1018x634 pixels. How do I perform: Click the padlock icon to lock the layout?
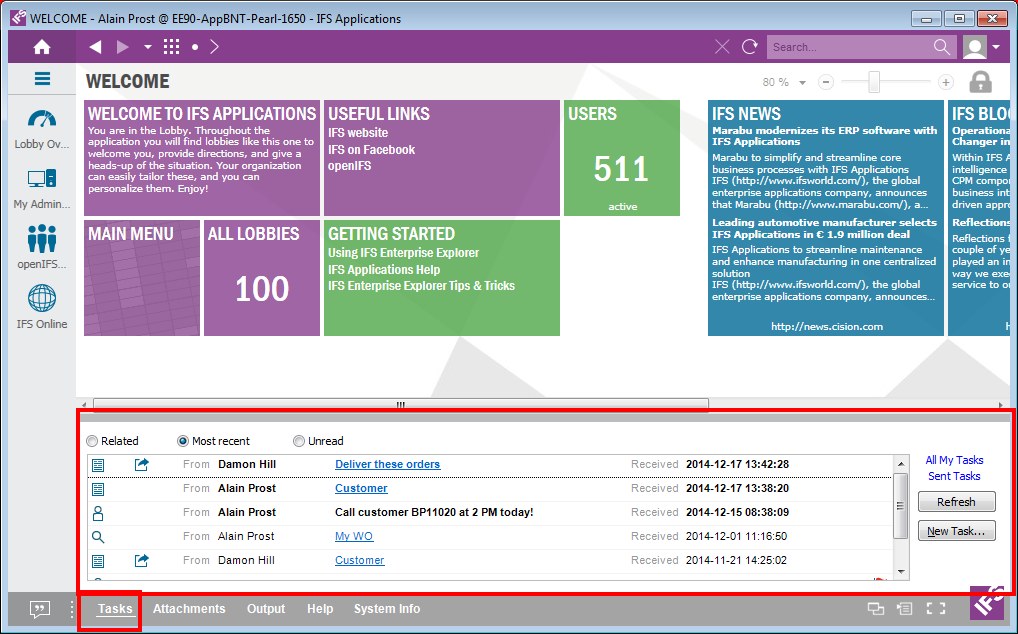pos(980,82)
